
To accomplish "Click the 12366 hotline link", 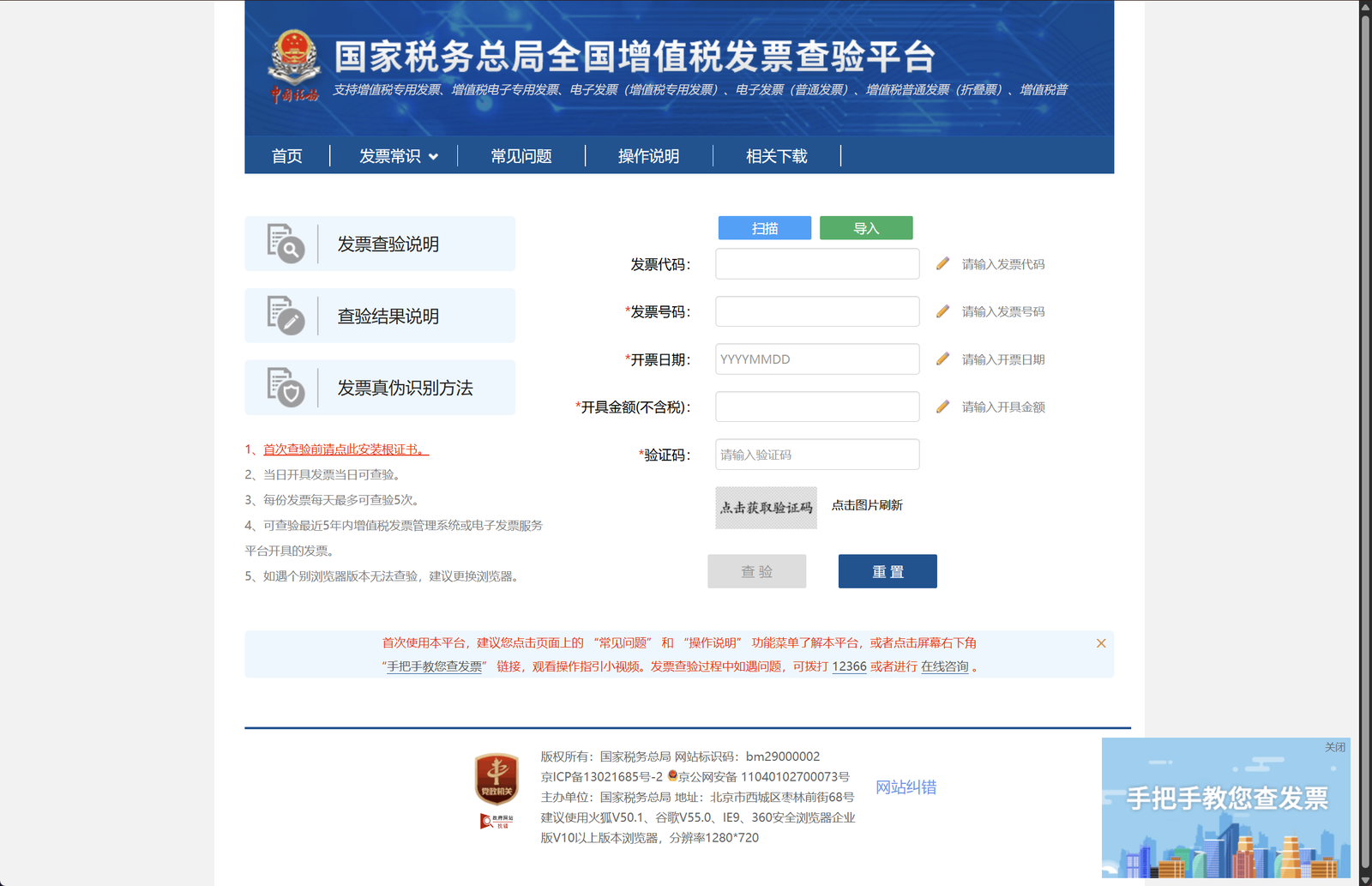I will 850,666.
